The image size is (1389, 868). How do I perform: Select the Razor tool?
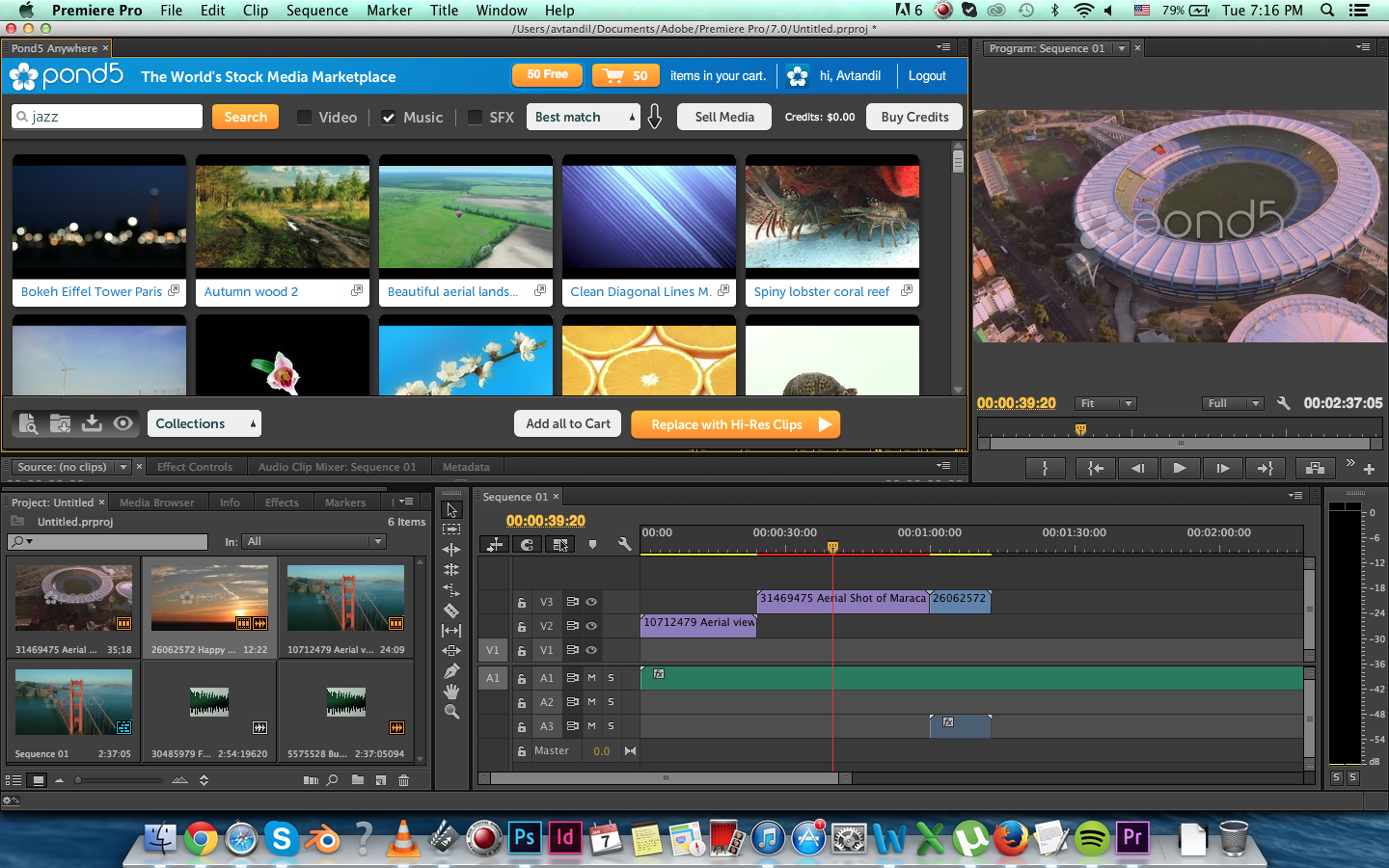click(x=450, y=610)
